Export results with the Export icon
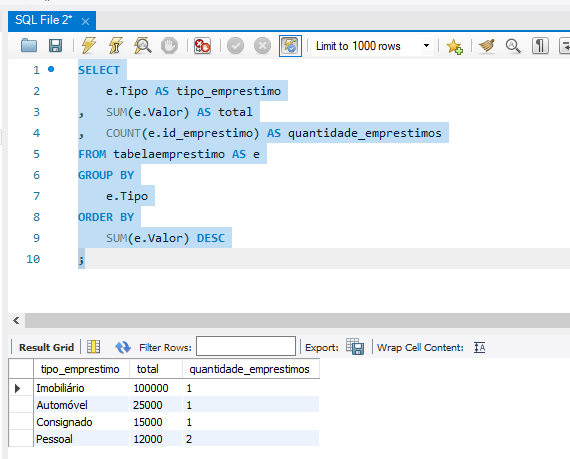 point(355,346)
